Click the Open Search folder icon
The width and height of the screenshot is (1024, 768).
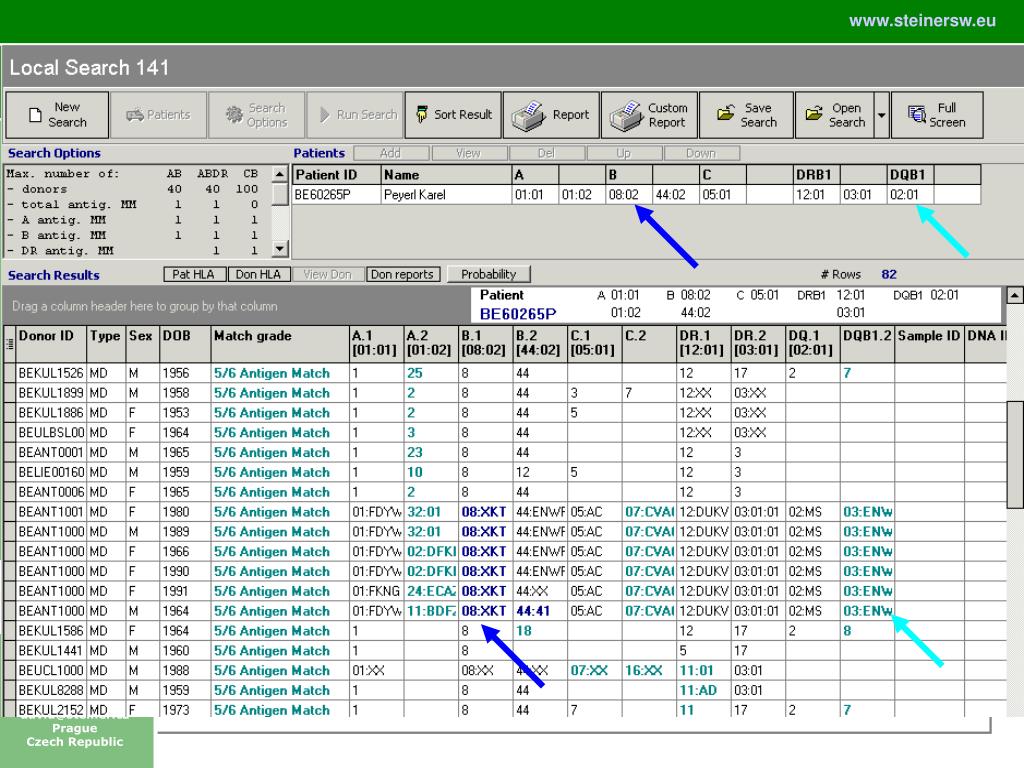[814, 115]
